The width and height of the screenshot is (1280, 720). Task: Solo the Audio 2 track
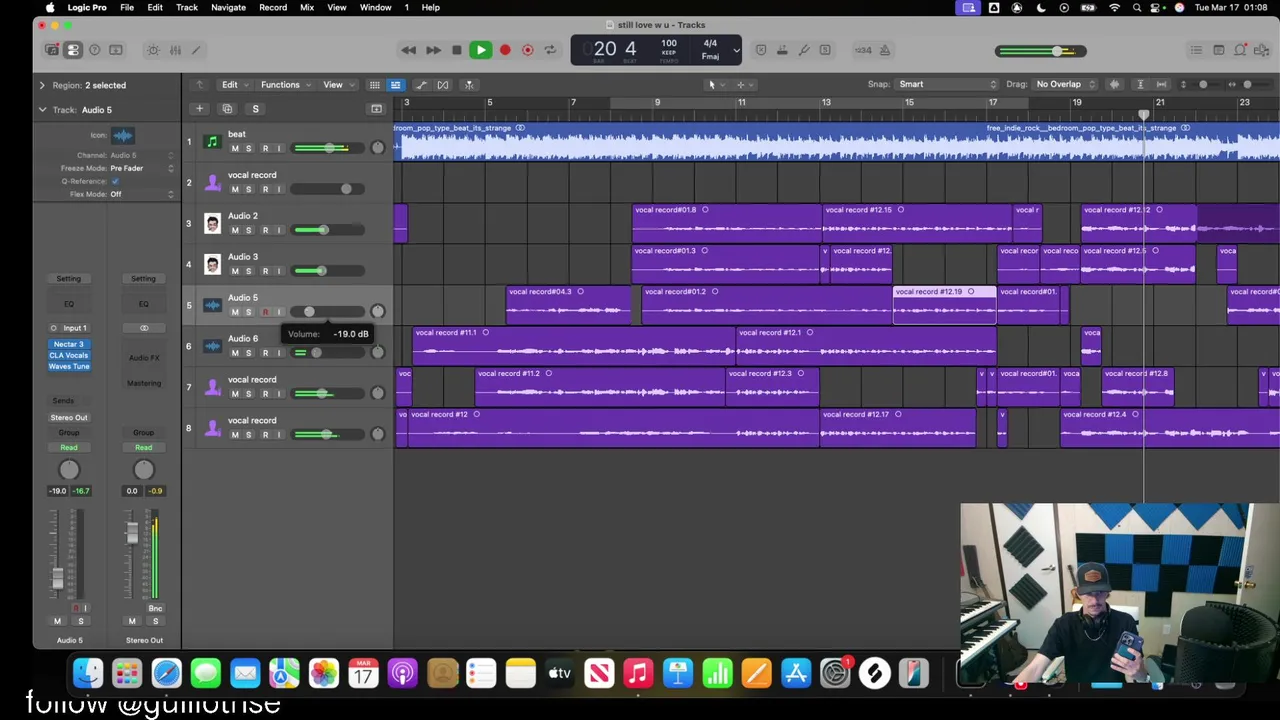249,230
